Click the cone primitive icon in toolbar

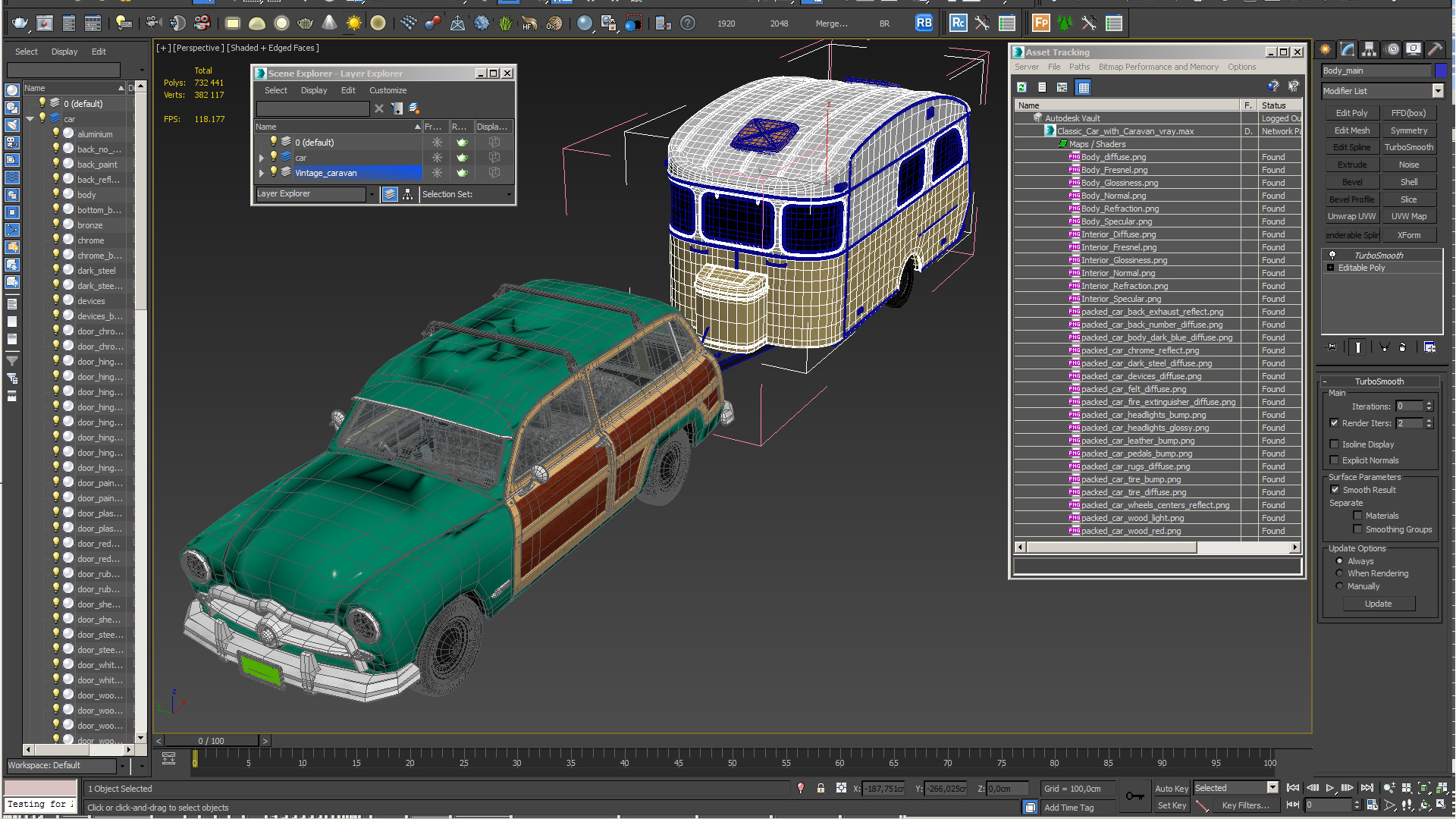coord(329,24)
